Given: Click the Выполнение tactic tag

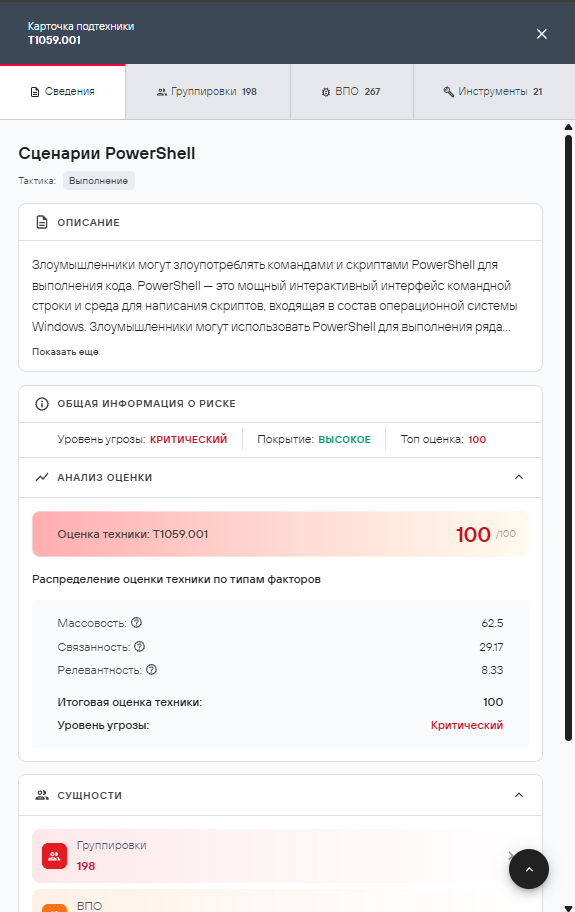Looking at the screenshot, I should (99, 181).
